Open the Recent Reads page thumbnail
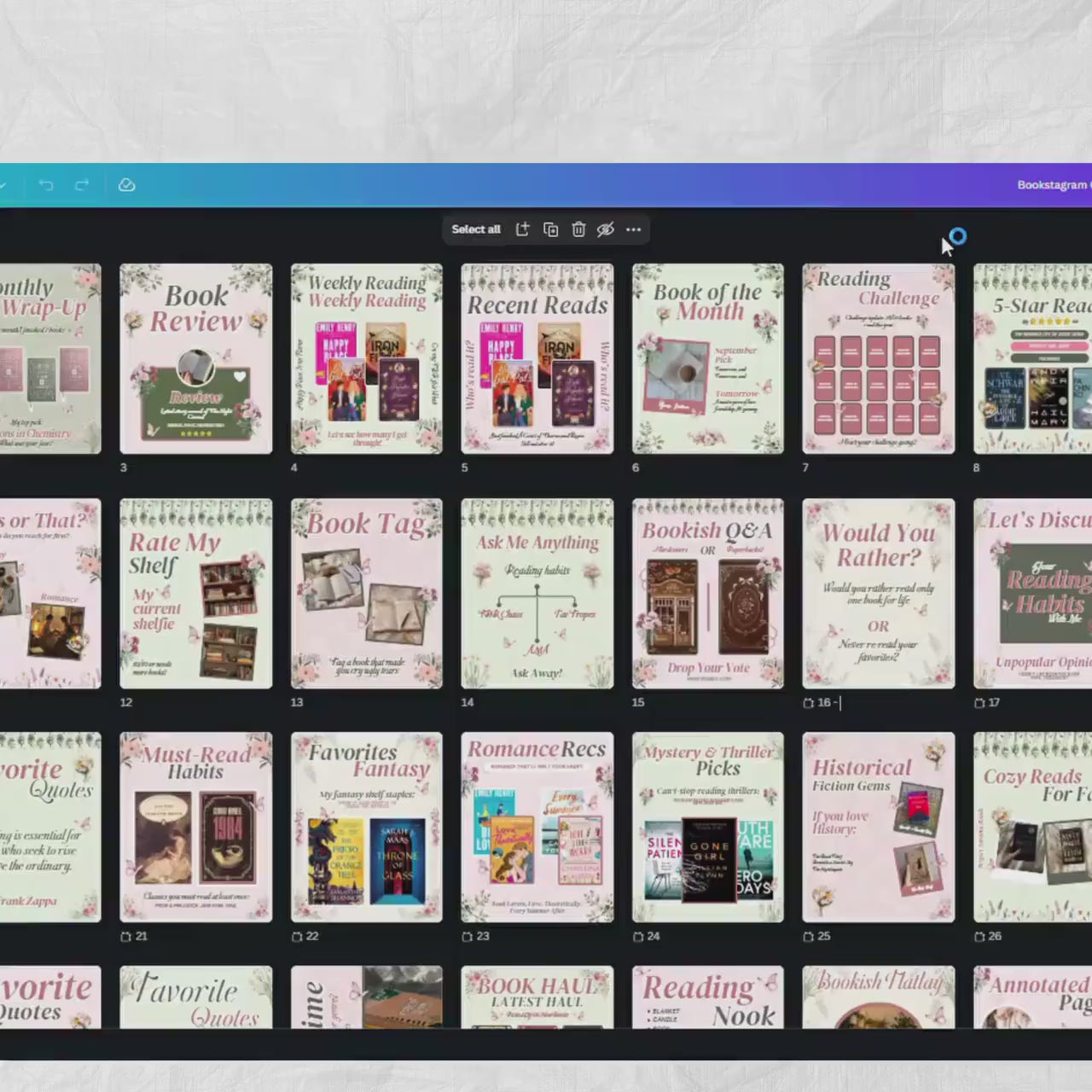The height and width of the screenshot is (1092, 1092). [x=537, y=358]
